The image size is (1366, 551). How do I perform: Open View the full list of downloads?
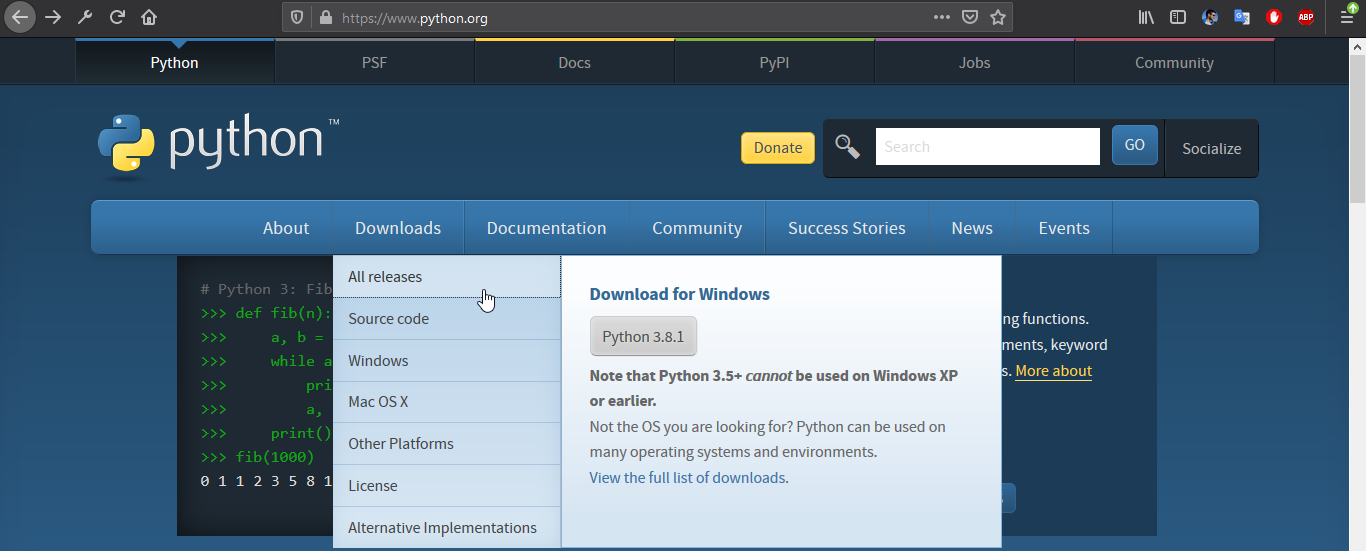tap(687, 478)
